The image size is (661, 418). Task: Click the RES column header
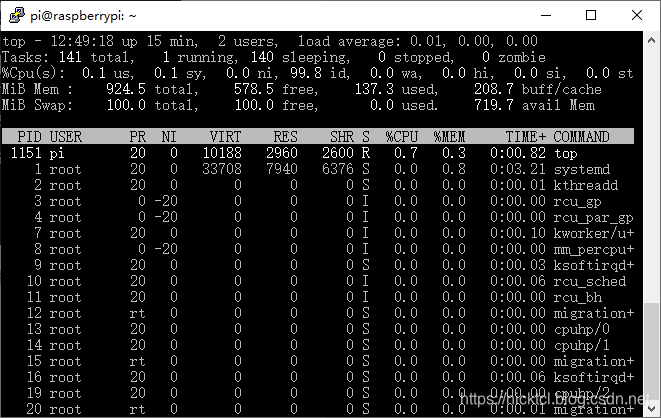pyautogui.click(x=285, y=137)
